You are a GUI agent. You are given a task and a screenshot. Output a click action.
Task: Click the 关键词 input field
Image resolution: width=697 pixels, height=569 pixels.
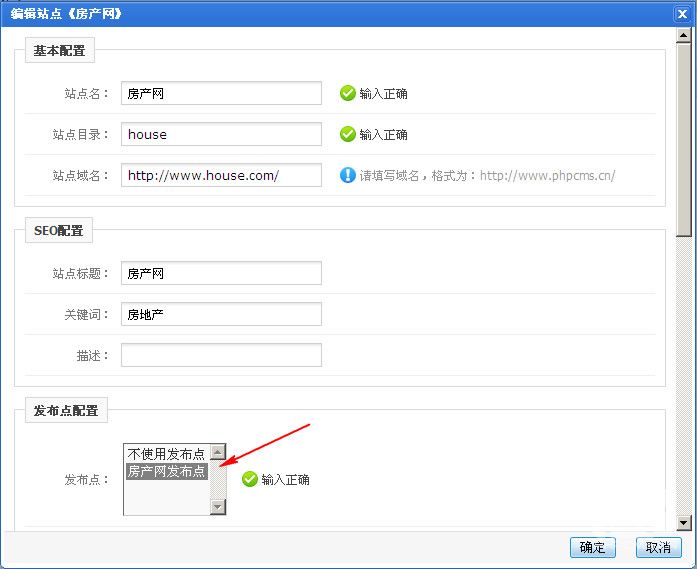221,314
